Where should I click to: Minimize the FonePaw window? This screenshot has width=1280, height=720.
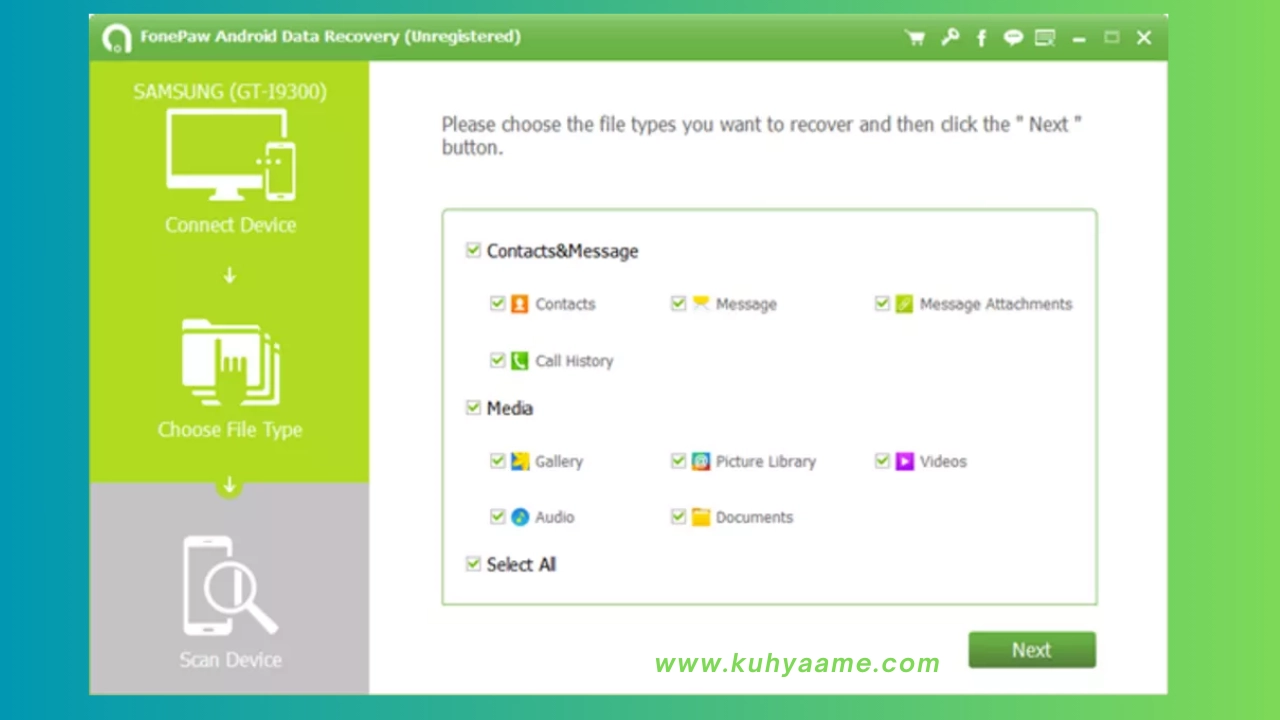(x=1078, y=39)
